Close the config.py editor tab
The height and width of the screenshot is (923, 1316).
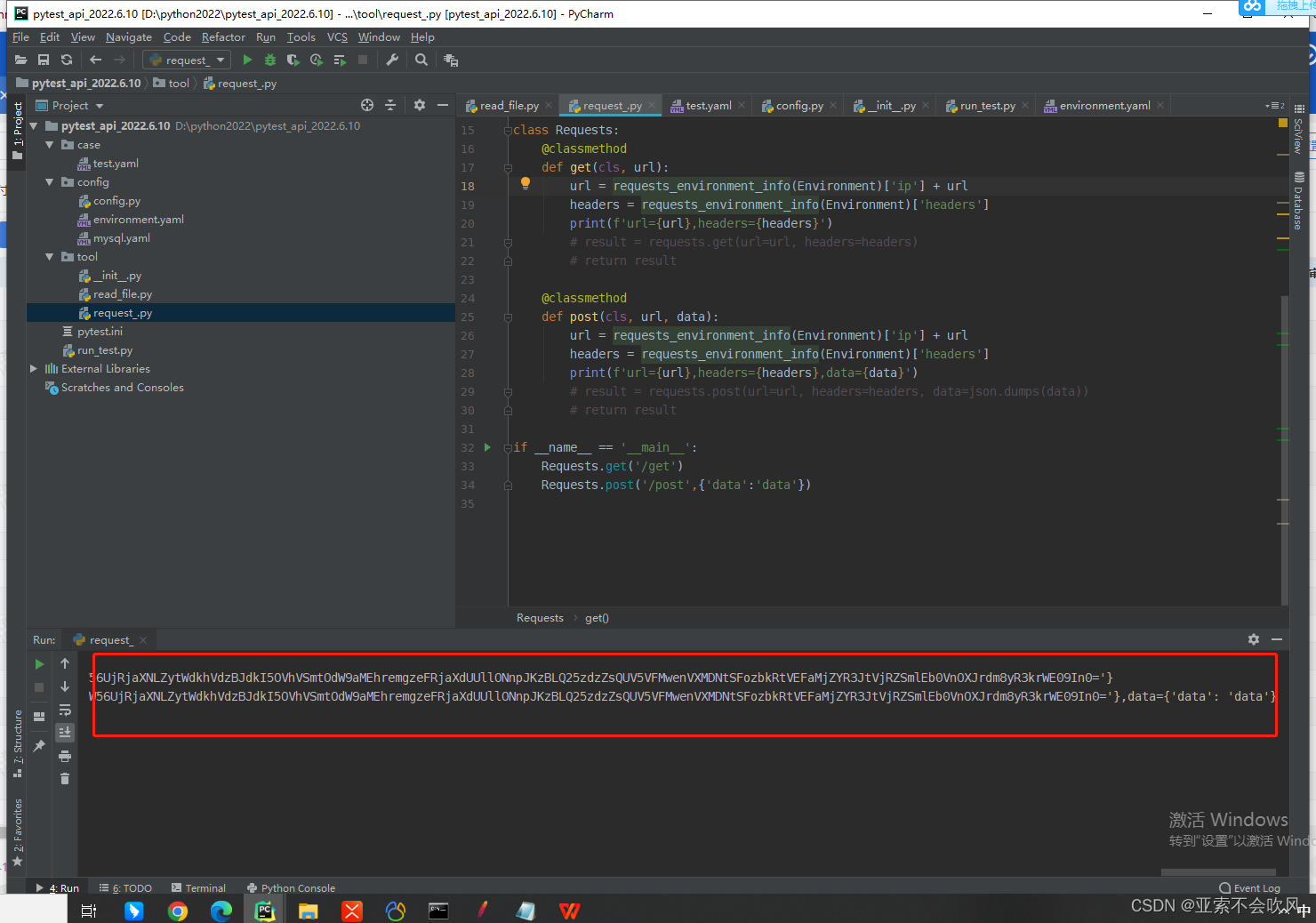[833, 105]
